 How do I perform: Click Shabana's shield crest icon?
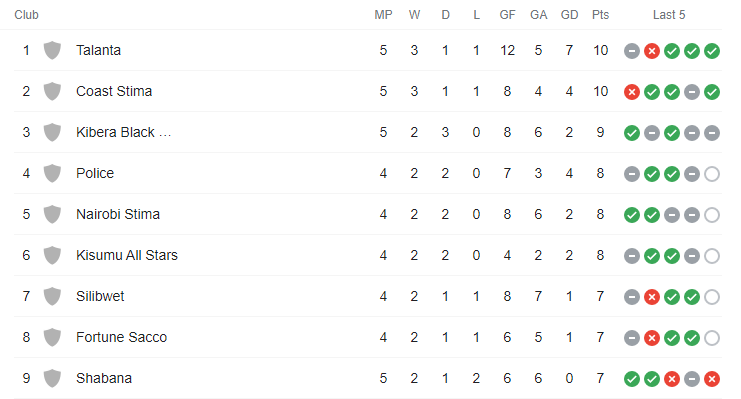(52, 378)
